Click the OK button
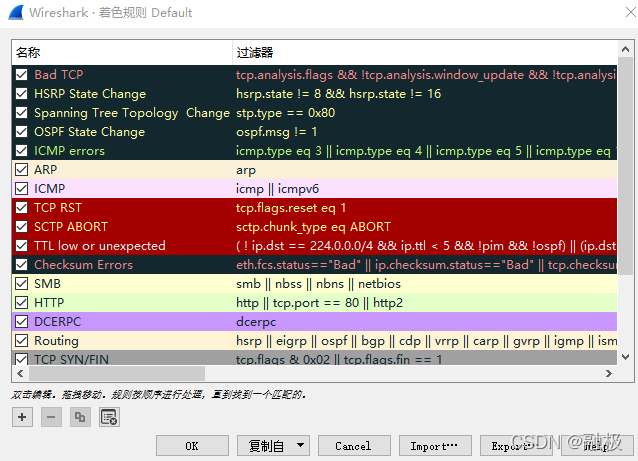 pos(192,446)
